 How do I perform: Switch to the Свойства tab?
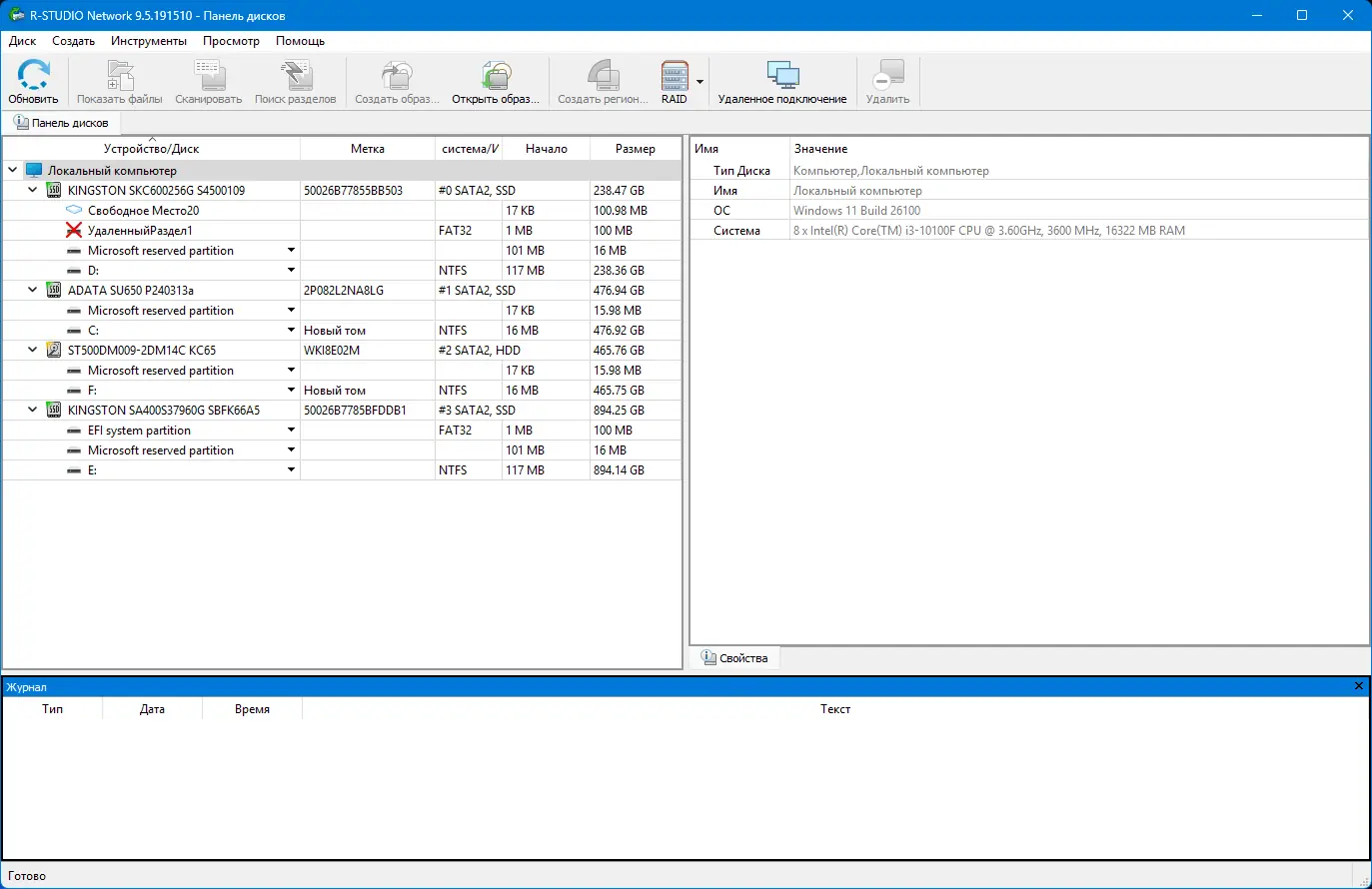[x=734, y=657]
